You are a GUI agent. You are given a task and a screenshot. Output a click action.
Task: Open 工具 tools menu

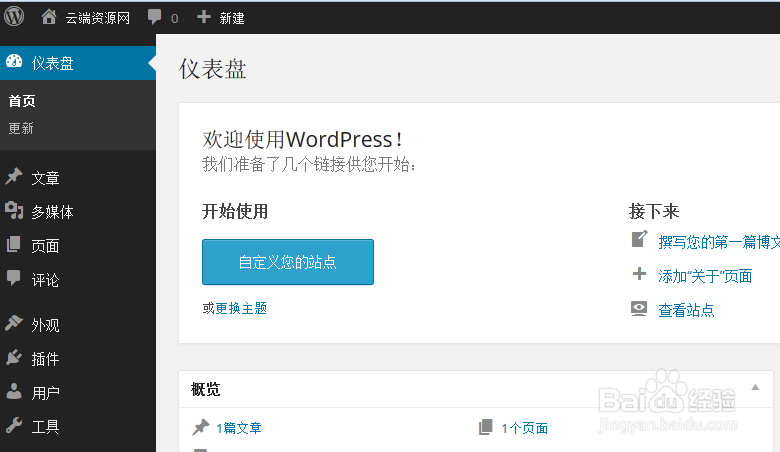[45, 427]
